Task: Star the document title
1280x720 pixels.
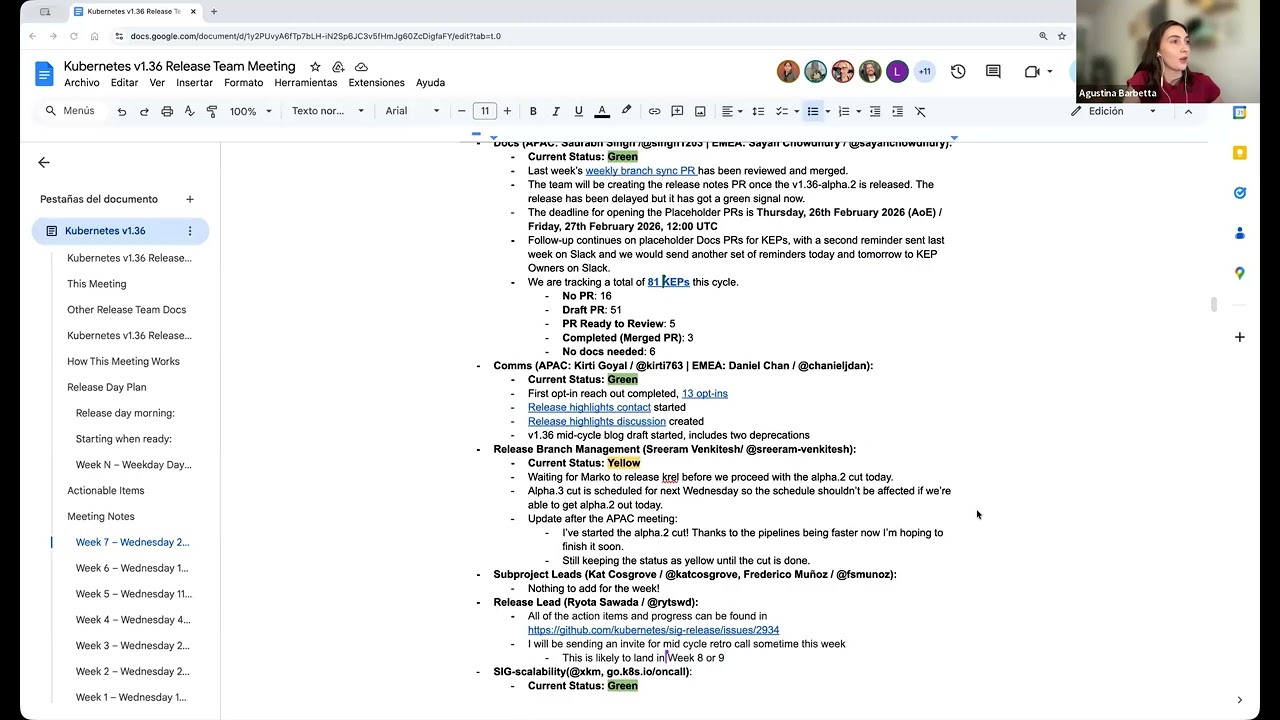Action: (x=315, y=67)
